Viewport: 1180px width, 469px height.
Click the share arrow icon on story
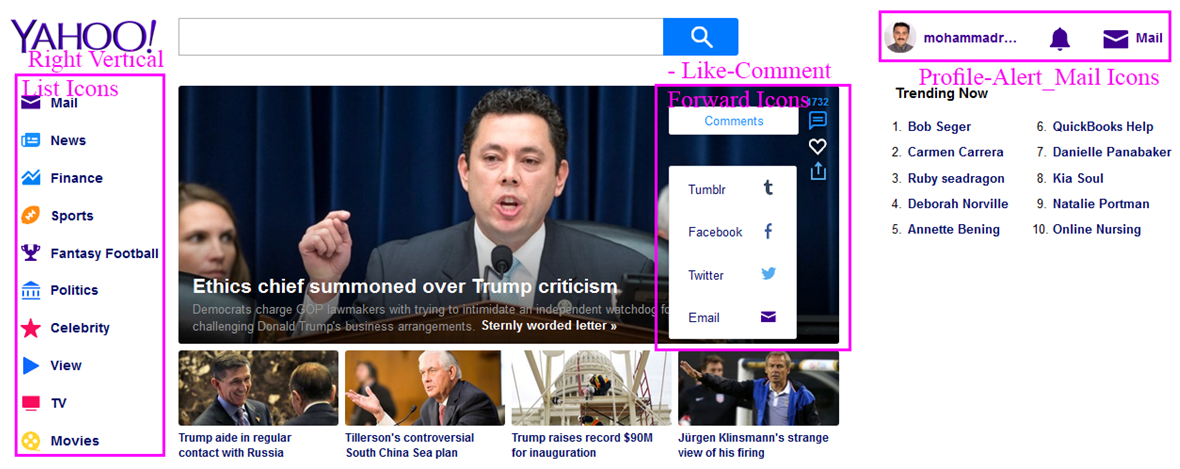click(x=817, y=171)
